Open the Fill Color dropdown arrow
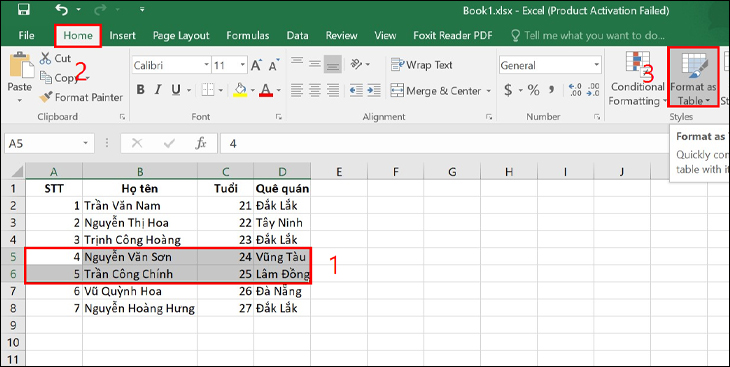The width and height of the screenshot is (730, 367). coord(253,90)
